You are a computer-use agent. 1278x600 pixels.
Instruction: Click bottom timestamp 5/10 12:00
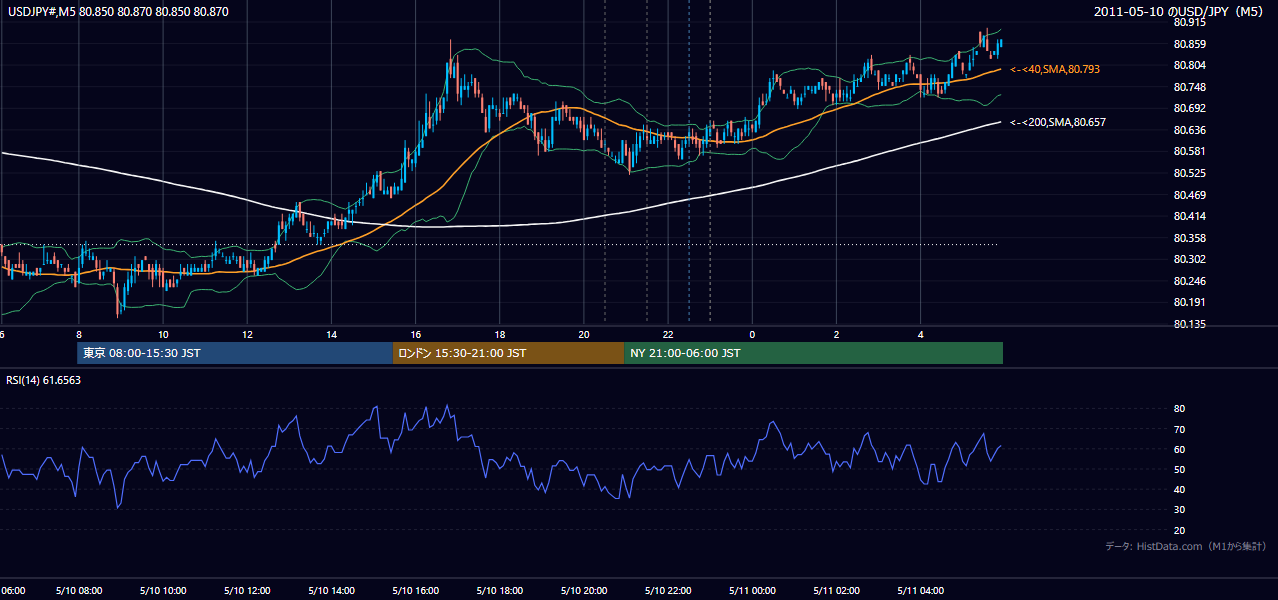click(x=246, y=591)
